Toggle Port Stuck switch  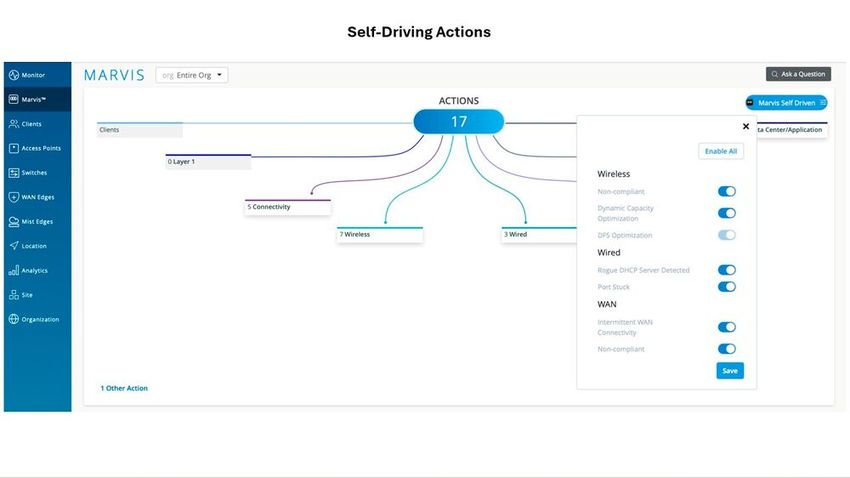(727, 287)
